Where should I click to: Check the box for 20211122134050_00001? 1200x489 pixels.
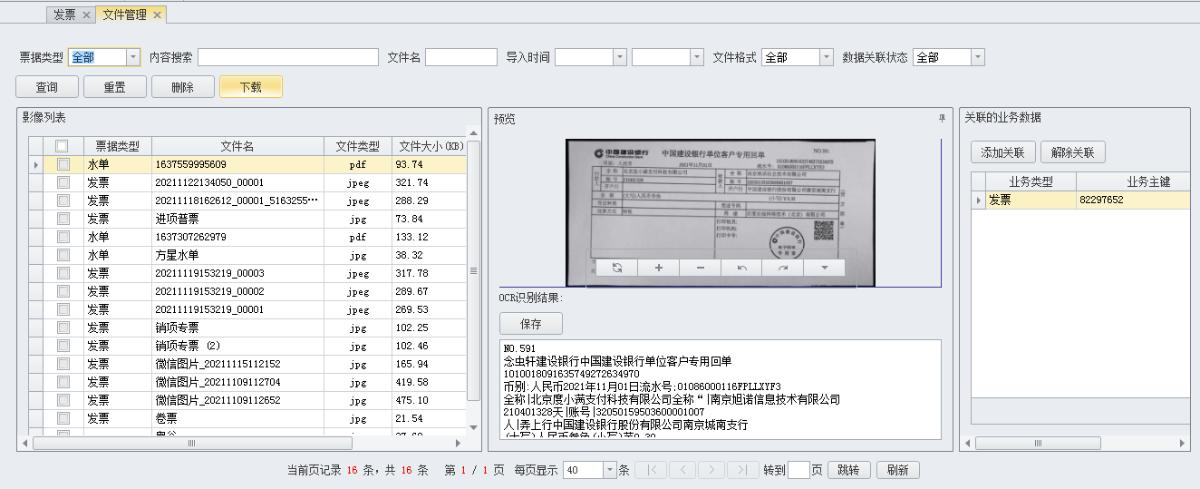[63, 182]
